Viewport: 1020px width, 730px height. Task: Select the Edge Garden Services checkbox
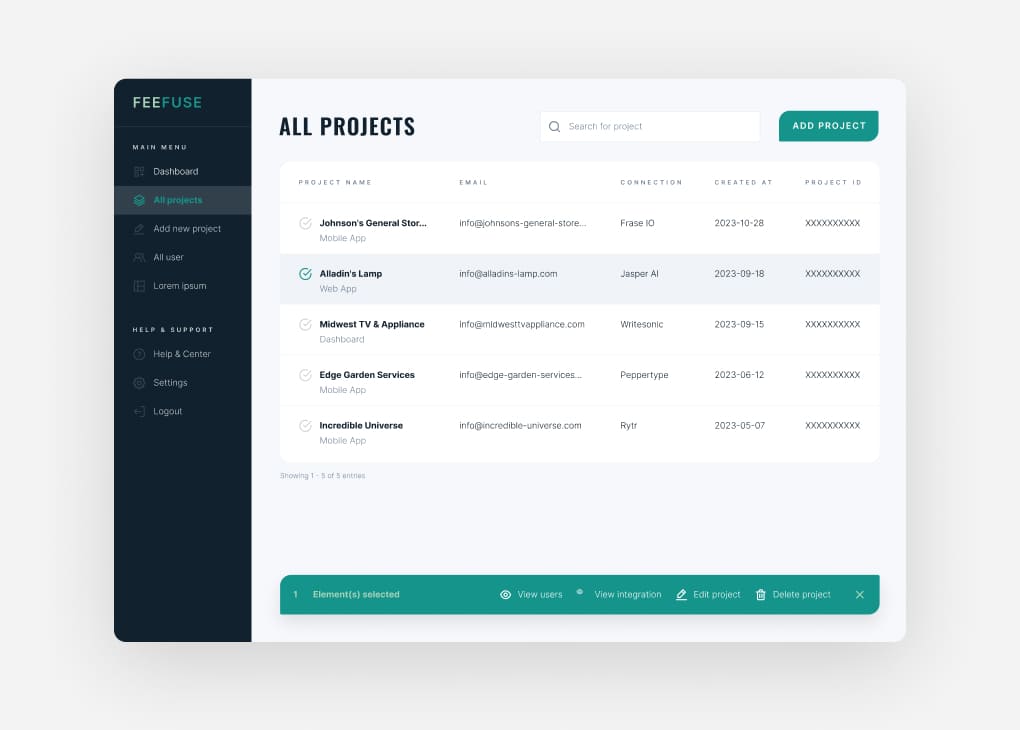(x=305, y=375)
